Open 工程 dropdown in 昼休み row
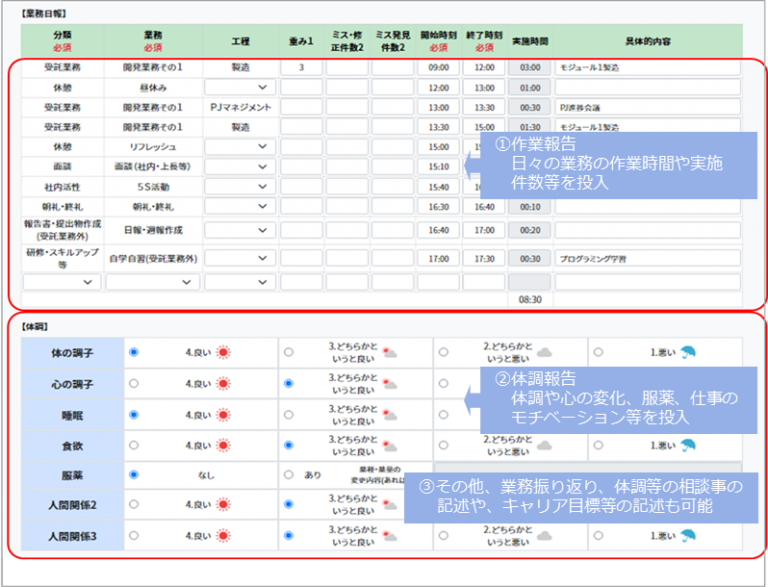 240,88
